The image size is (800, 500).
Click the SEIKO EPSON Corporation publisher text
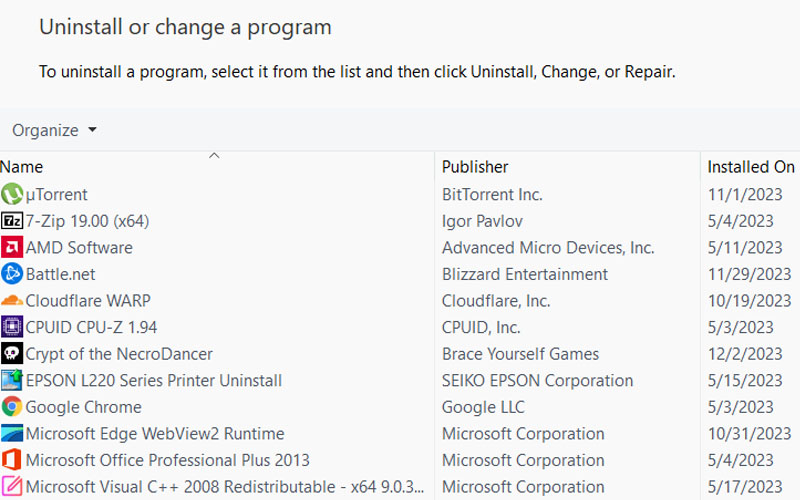(x=537, y=380)
